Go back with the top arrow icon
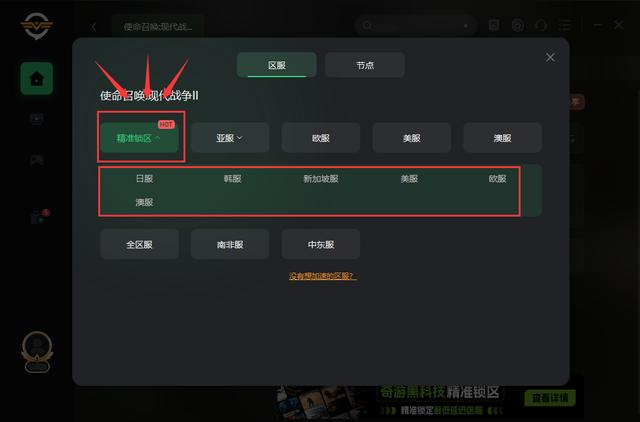 pyautogui.click(x=94, y=27)
